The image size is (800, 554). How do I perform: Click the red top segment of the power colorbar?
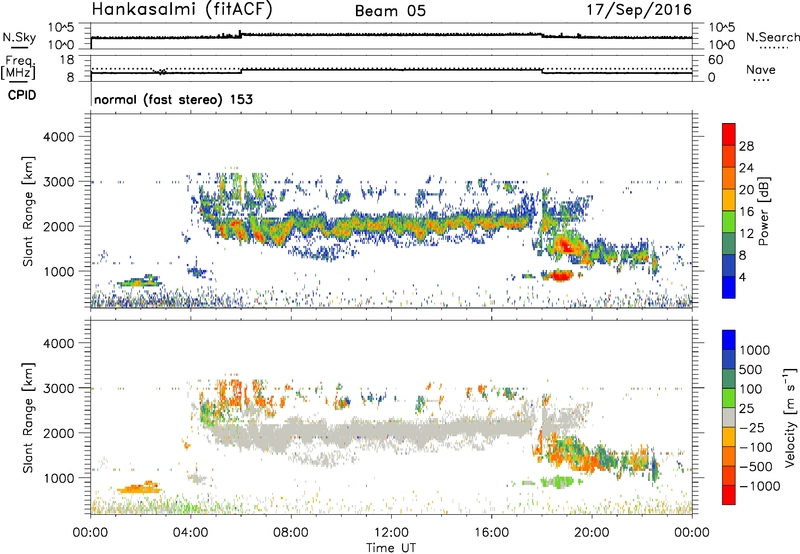[x=729, y=134]
